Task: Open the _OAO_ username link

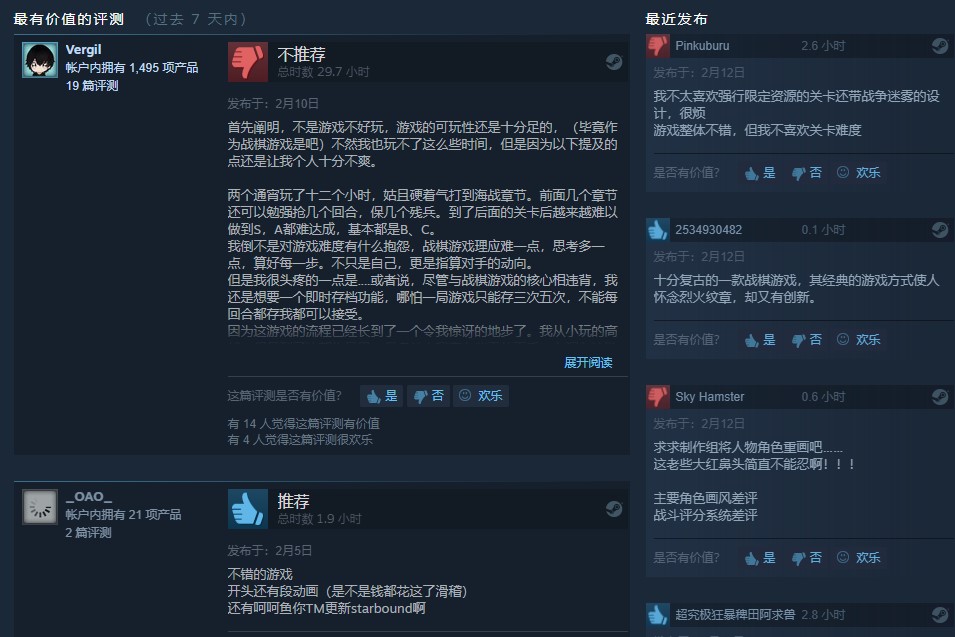Action: [x=89, y=497]
